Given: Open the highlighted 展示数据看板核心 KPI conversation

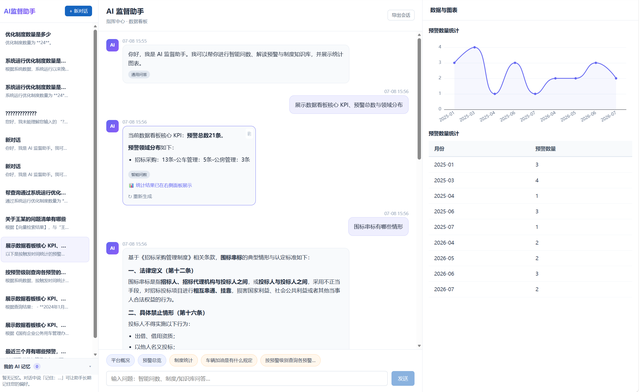Looking at the screenshot, I should pos(45,249).
